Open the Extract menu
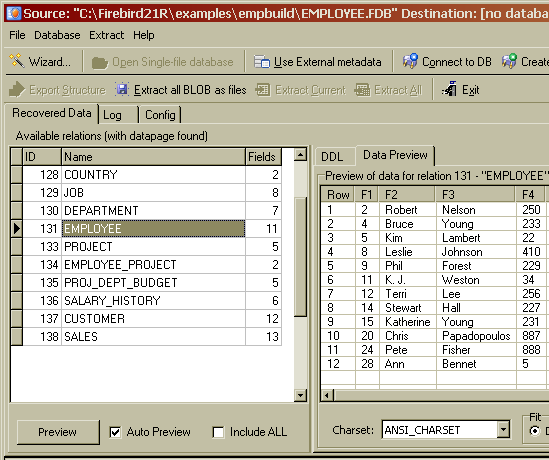549x460 pixels. point(106,35)
